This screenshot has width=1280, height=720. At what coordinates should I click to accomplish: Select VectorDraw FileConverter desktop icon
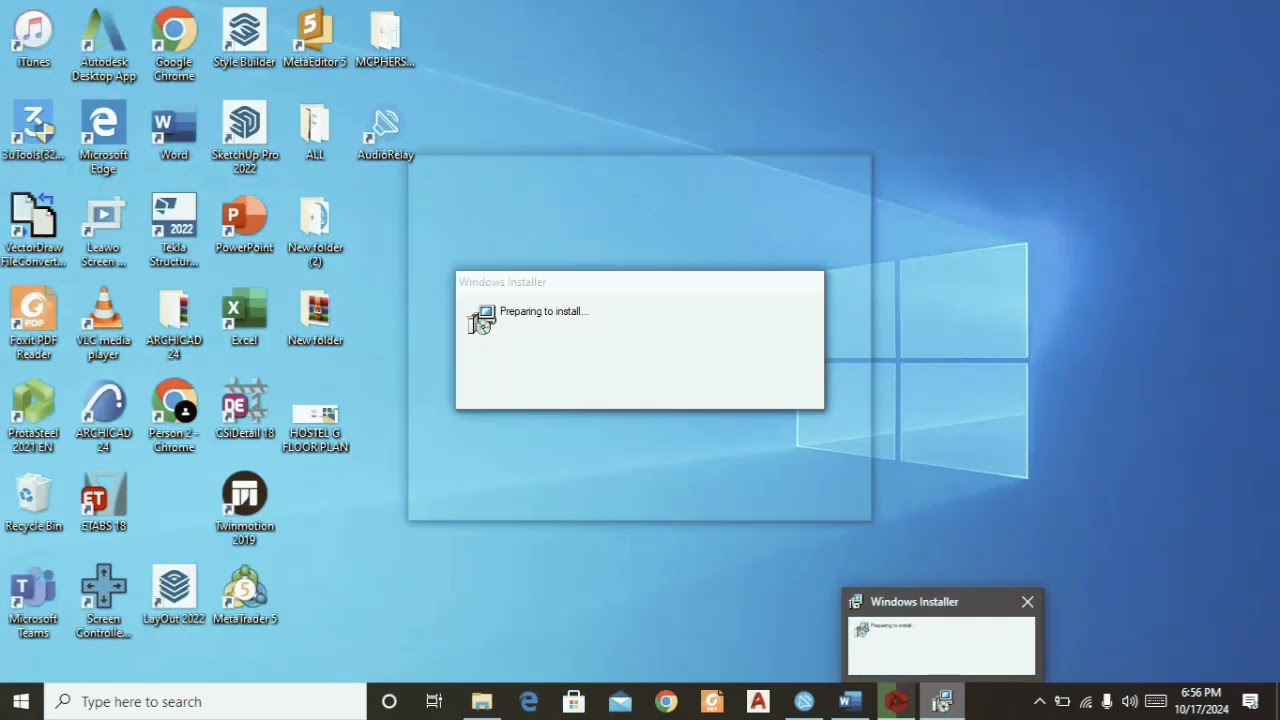(x=33, y=232)
